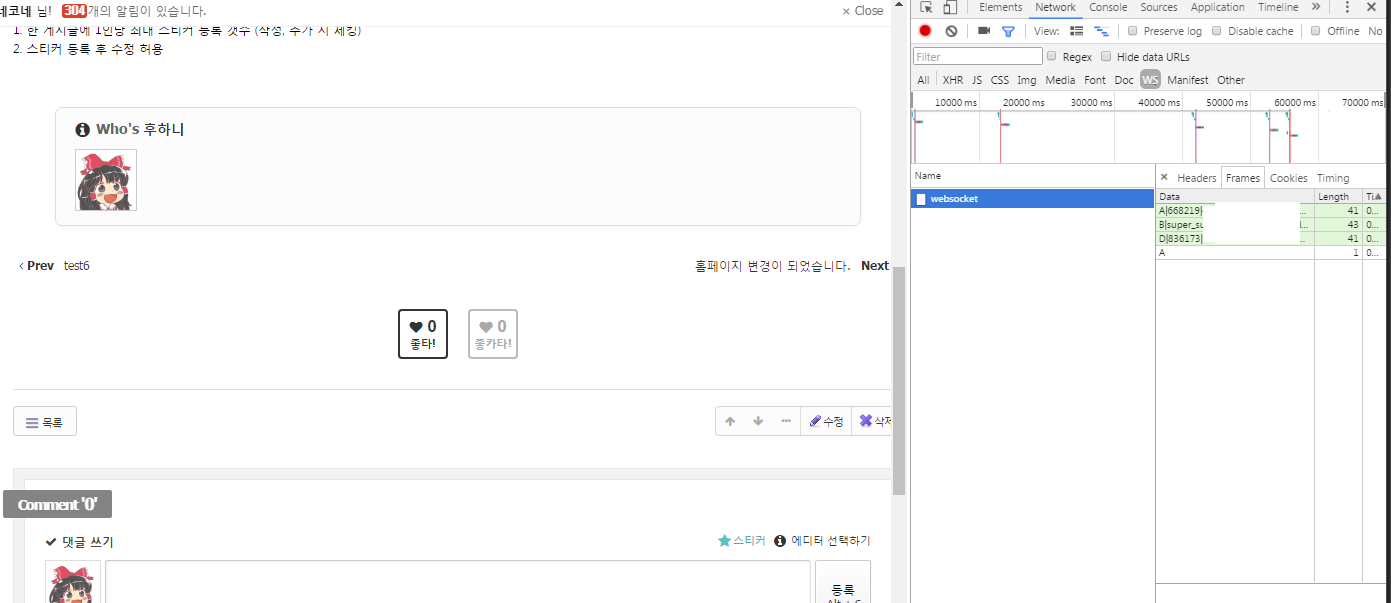The image size is (1391, 603).
Task: Select the frame starting with B|super_su
Action: tap(1271, 225)
